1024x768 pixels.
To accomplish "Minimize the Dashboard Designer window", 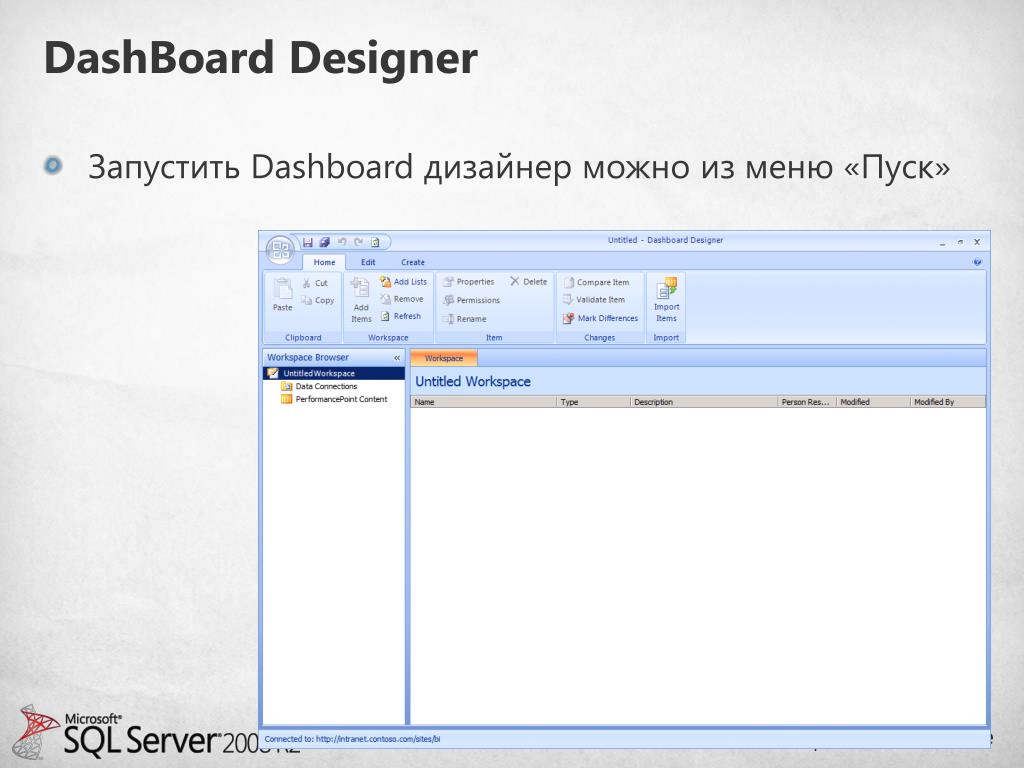I will [942, 242].
